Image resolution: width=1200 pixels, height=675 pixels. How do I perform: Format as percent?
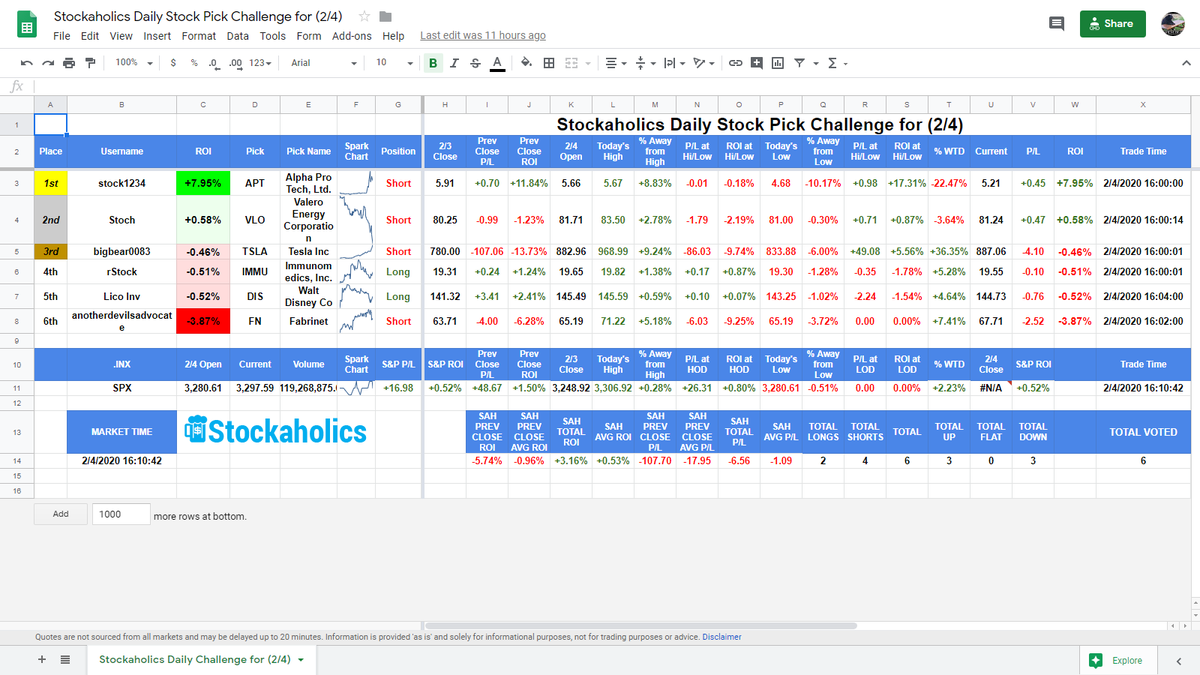(194, 63)
